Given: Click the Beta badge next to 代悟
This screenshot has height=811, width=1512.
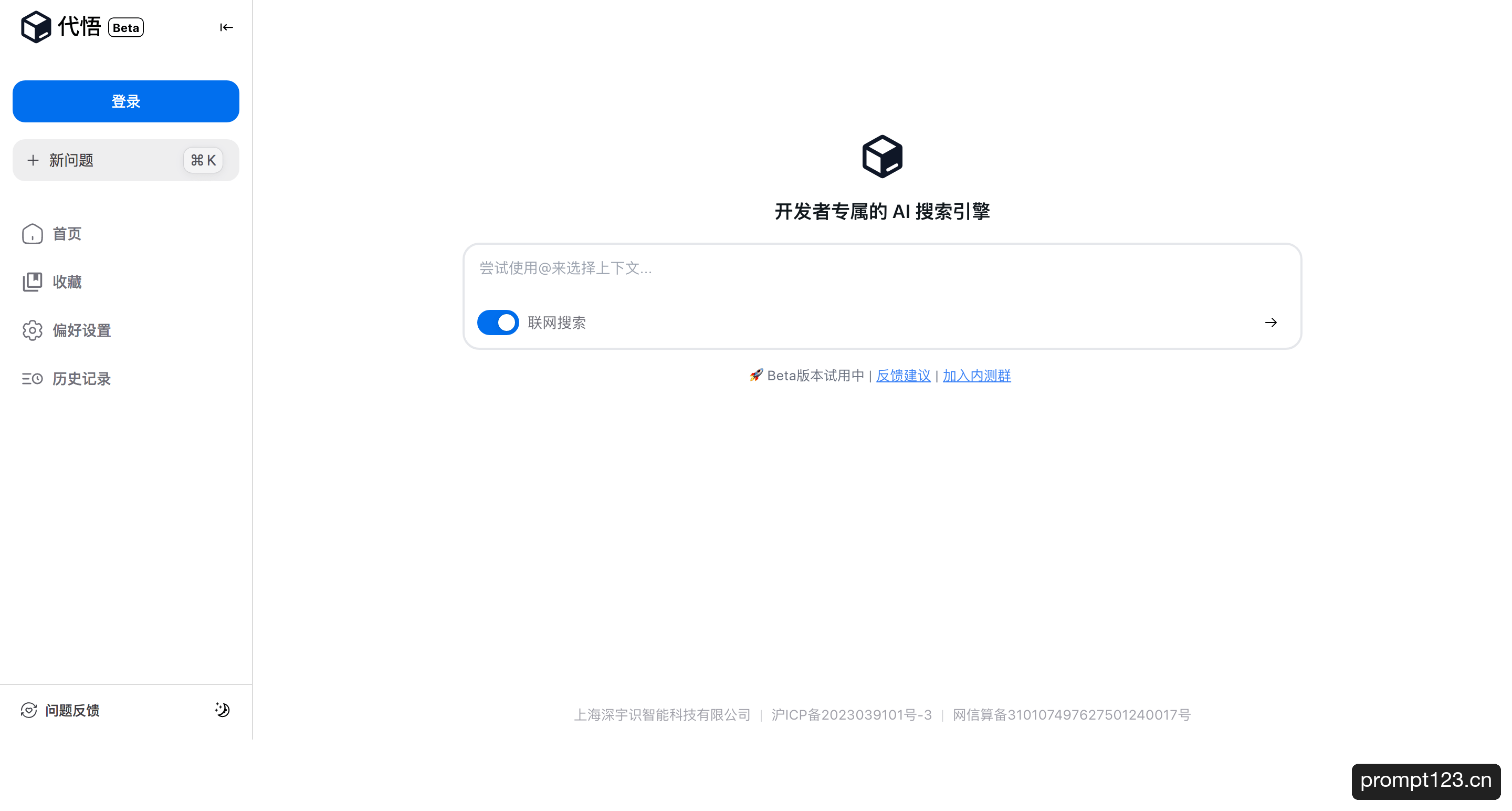Looking at the screenshot, I should click(126, 28).
